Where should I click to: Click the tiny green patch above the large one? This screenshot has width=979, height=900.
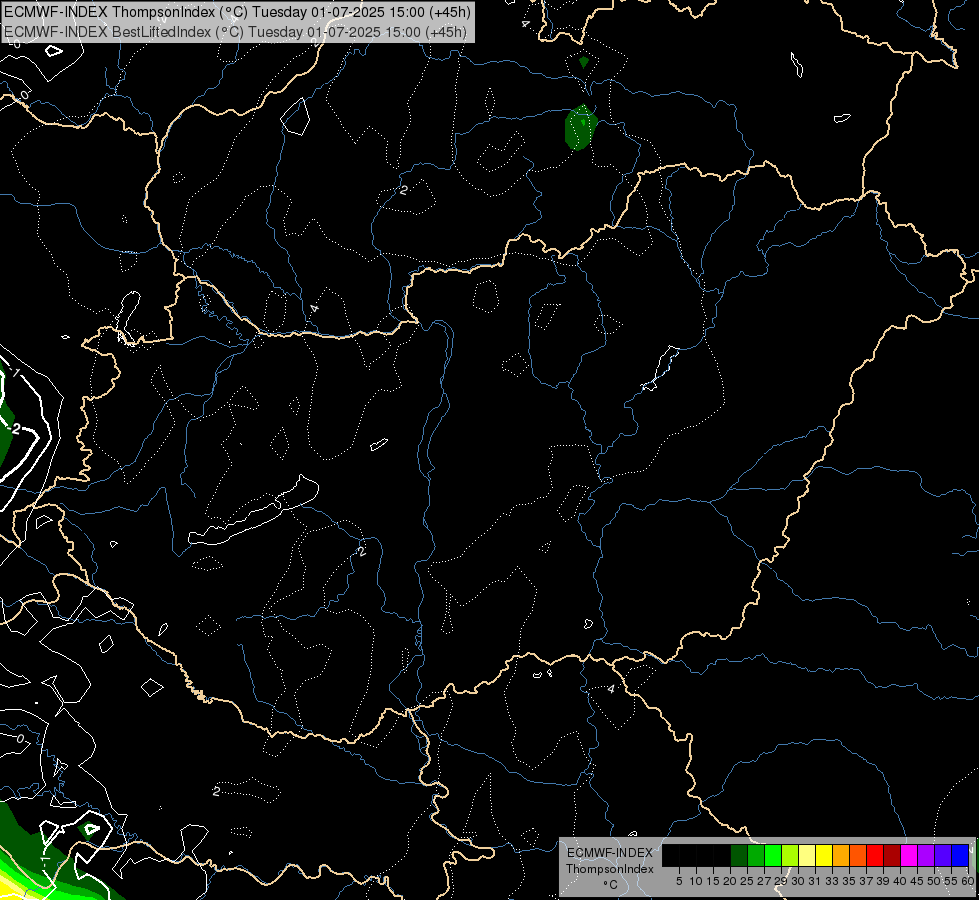[x=584, y=62]
